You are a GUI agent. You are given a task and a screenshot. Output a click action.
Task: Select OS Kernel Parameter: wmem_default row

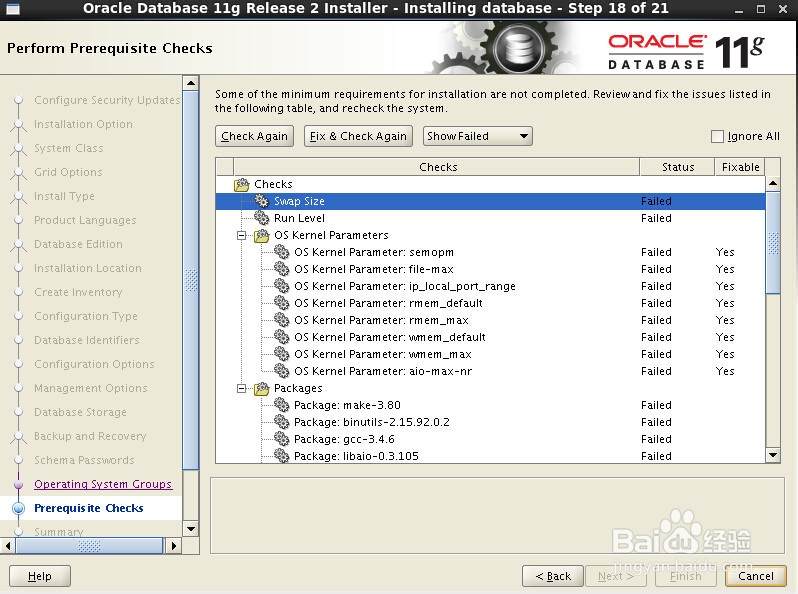coord(490,337)
